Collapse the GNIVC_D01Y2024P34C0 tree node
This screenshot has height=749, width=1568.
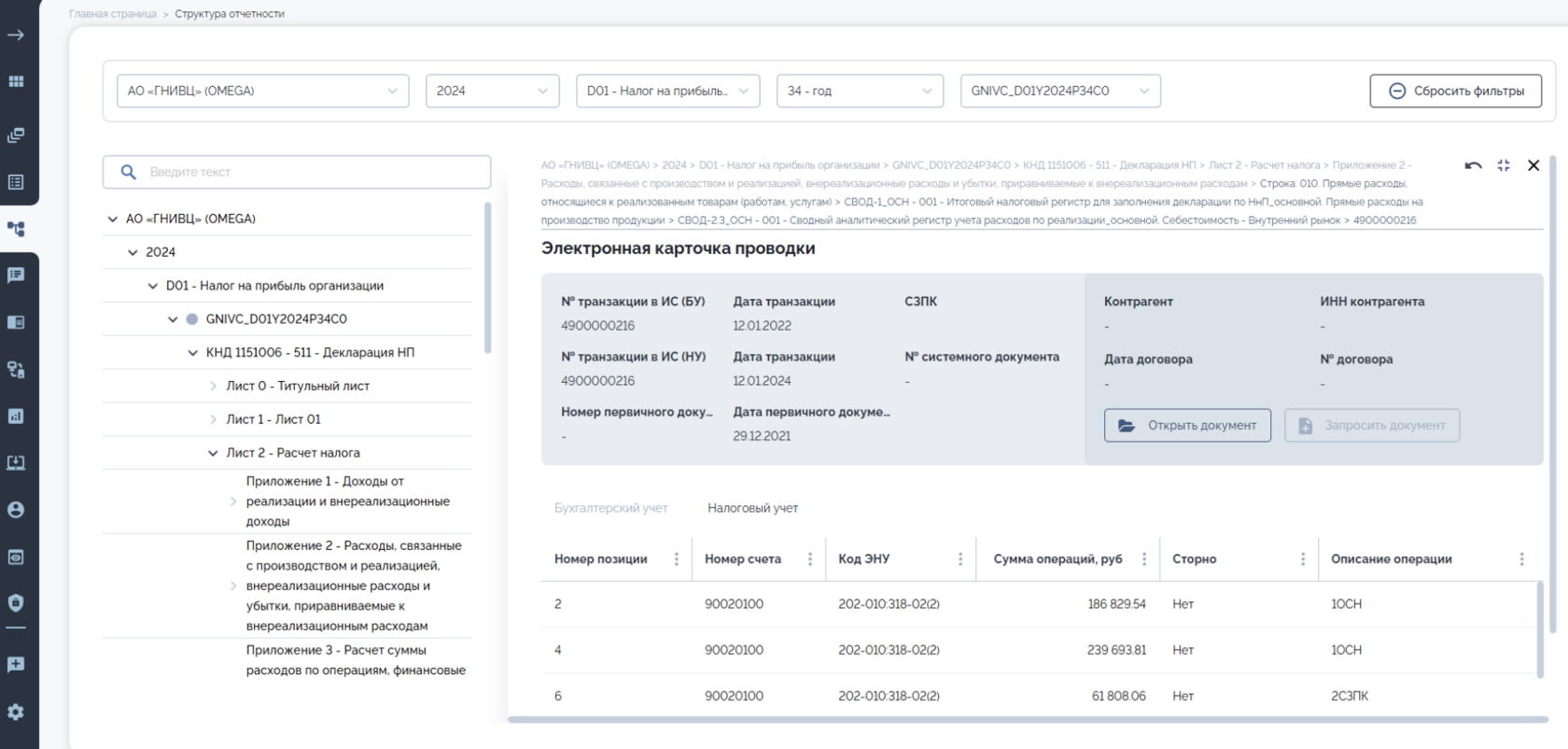pyautogui.click(x=173, y=319)
